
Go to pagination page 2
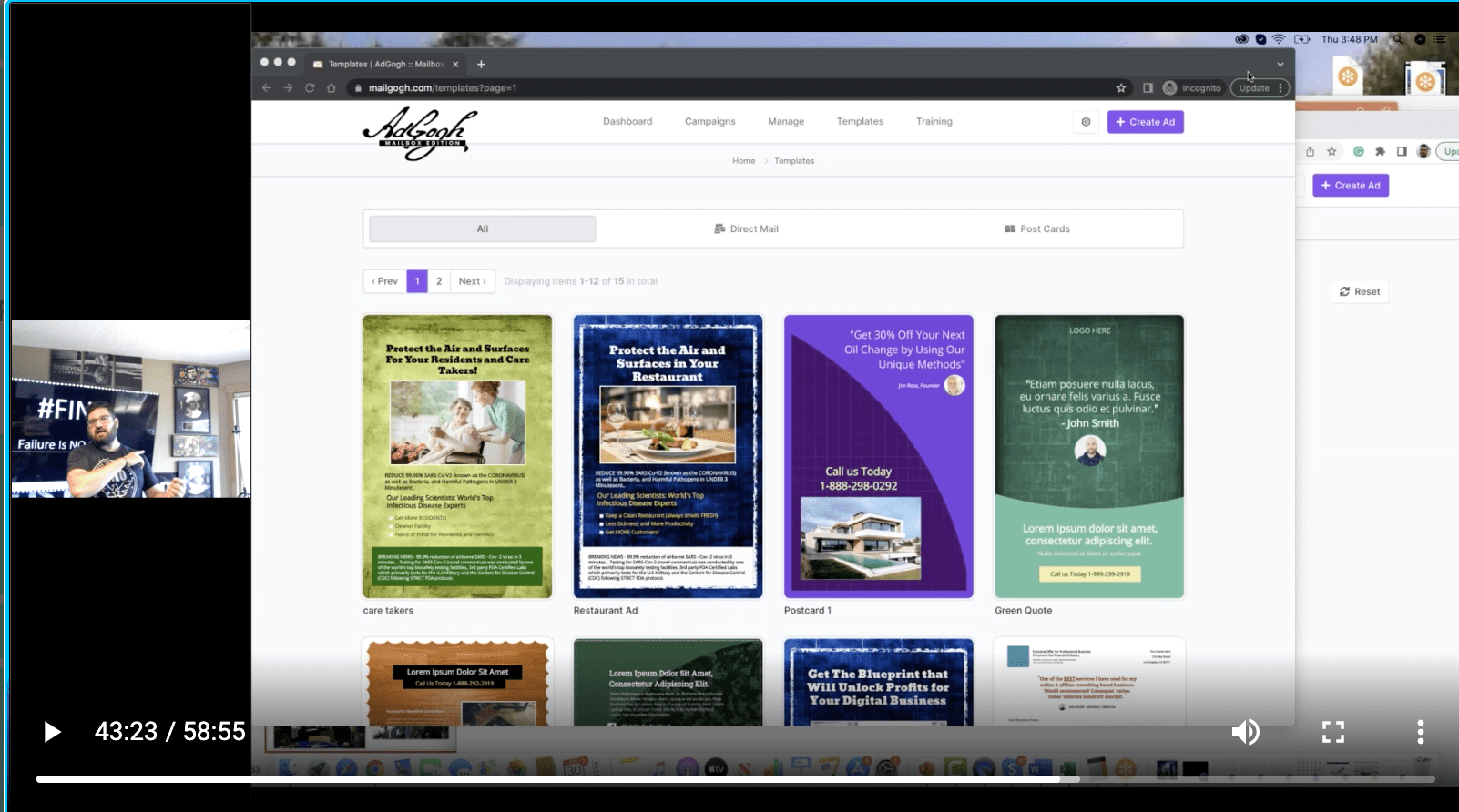(439, 281)
